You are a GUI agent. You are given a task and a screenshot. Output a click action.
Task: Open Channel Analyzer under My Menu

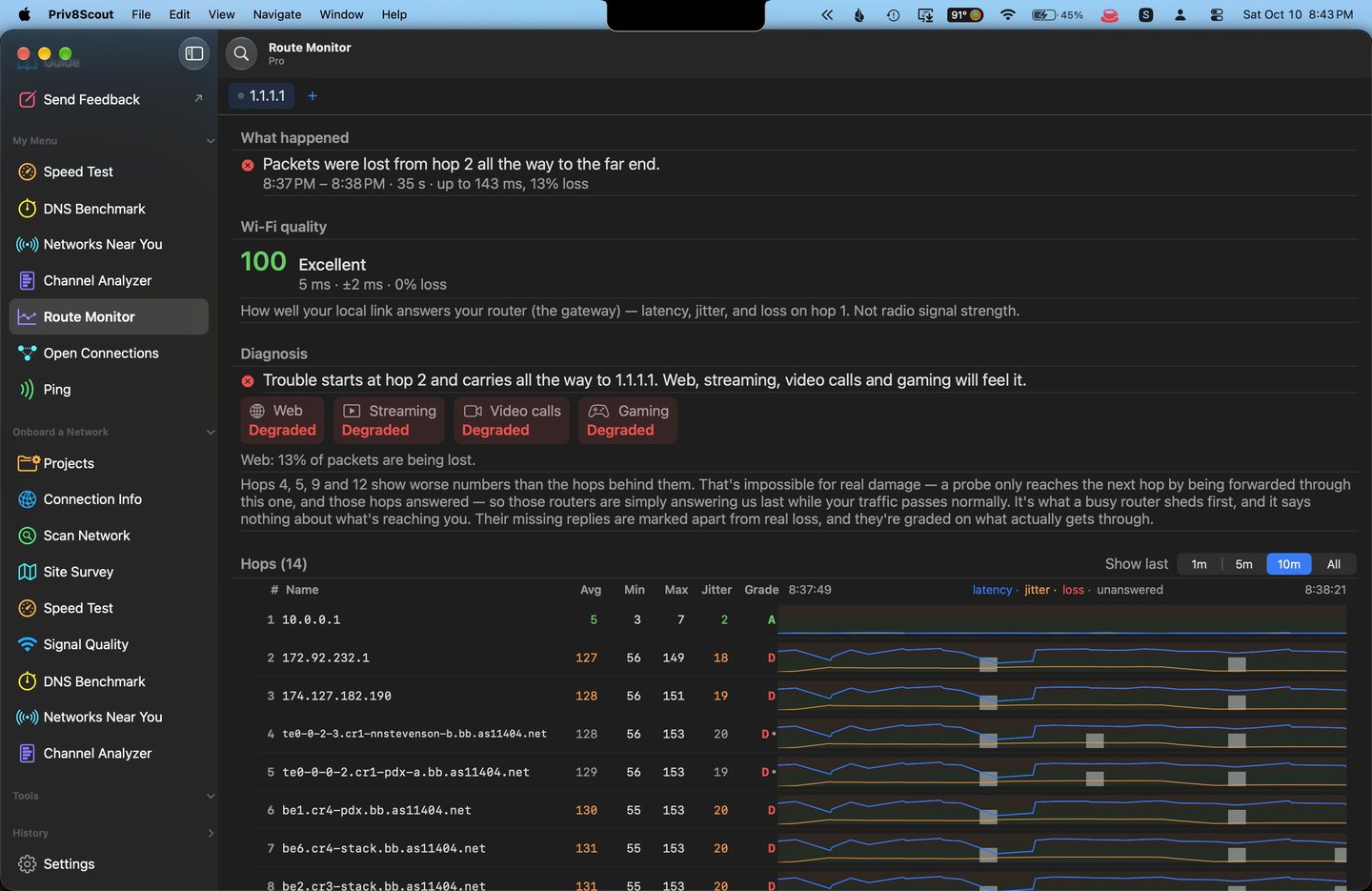point(110,280)
